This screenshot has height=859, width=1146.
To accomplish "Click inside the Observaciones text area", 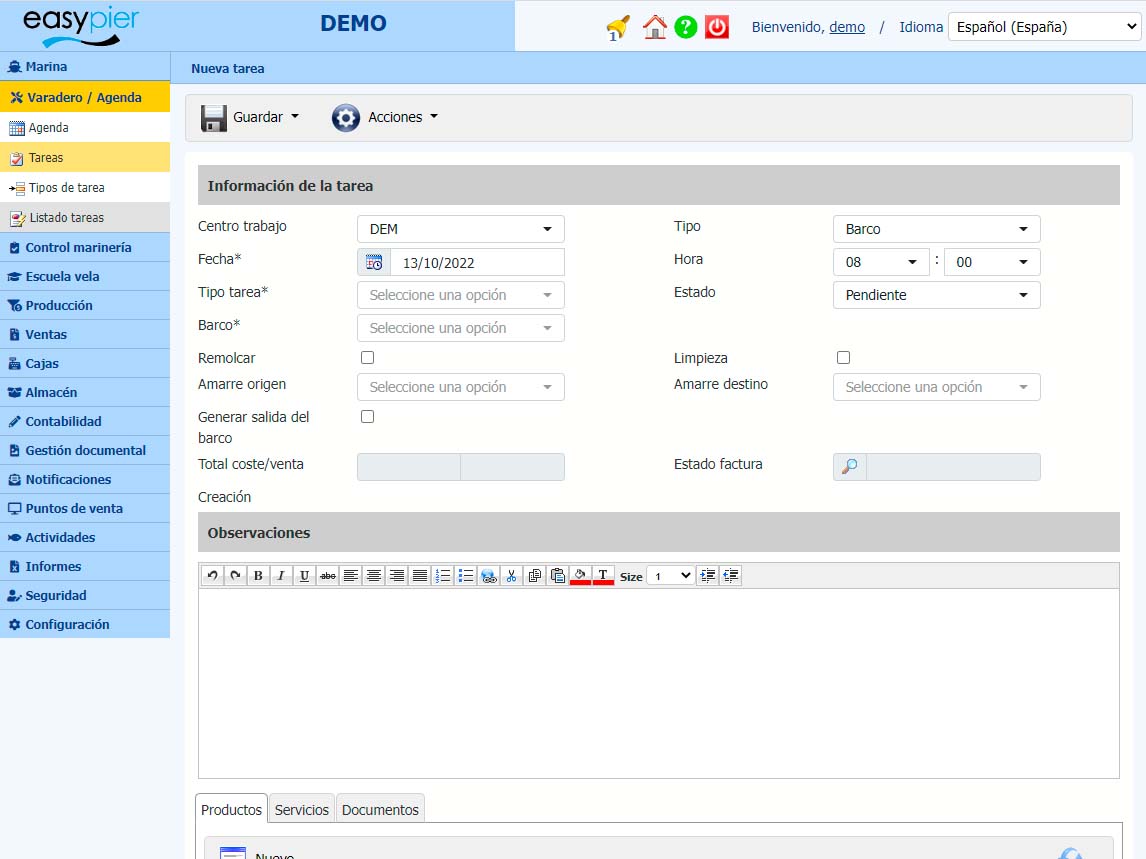I will tap(659, 683).
